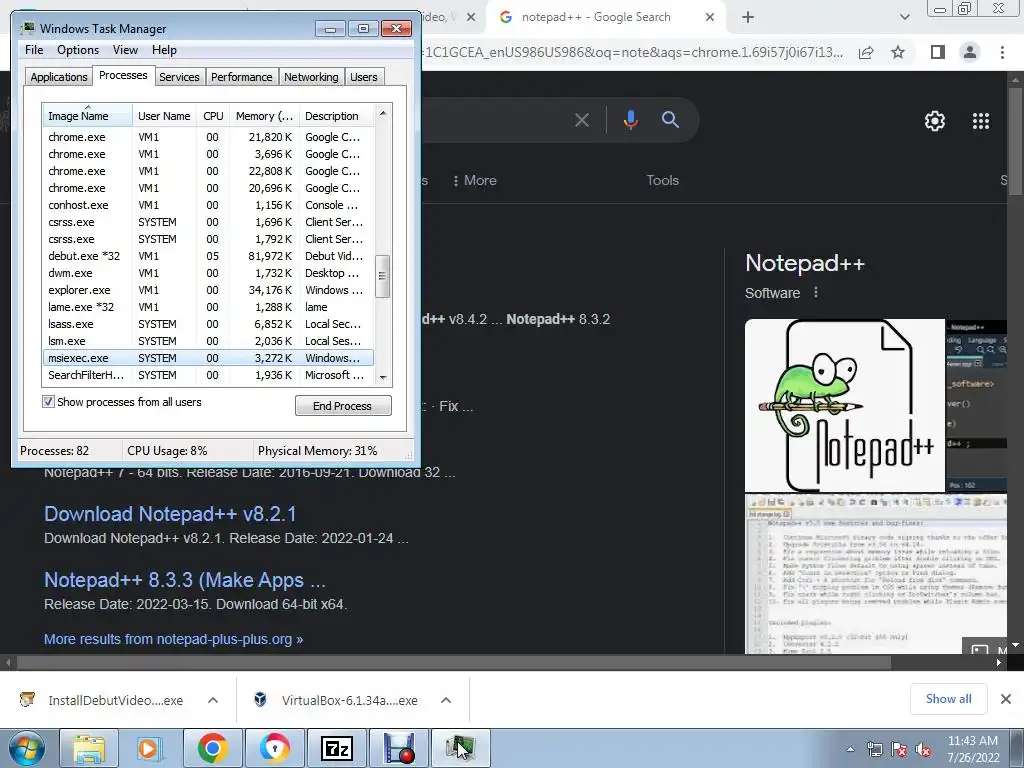The width and height of the screenshot is (1024, 768).
Task: Launch Windows Media Player from taskbar
Action: pos(150,749)
